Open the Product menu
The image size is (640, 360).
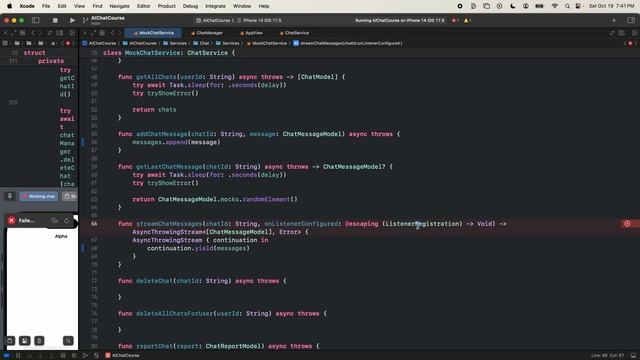point(167,6)
